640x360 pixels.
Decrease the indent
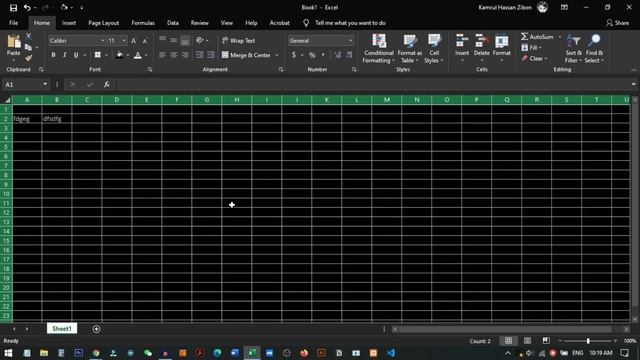(x=199, y=55)
